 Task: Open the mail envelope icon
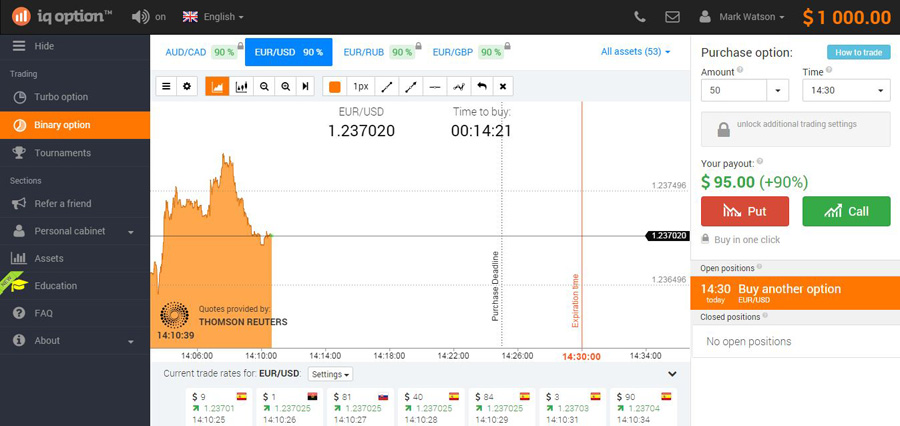(672, 17)
